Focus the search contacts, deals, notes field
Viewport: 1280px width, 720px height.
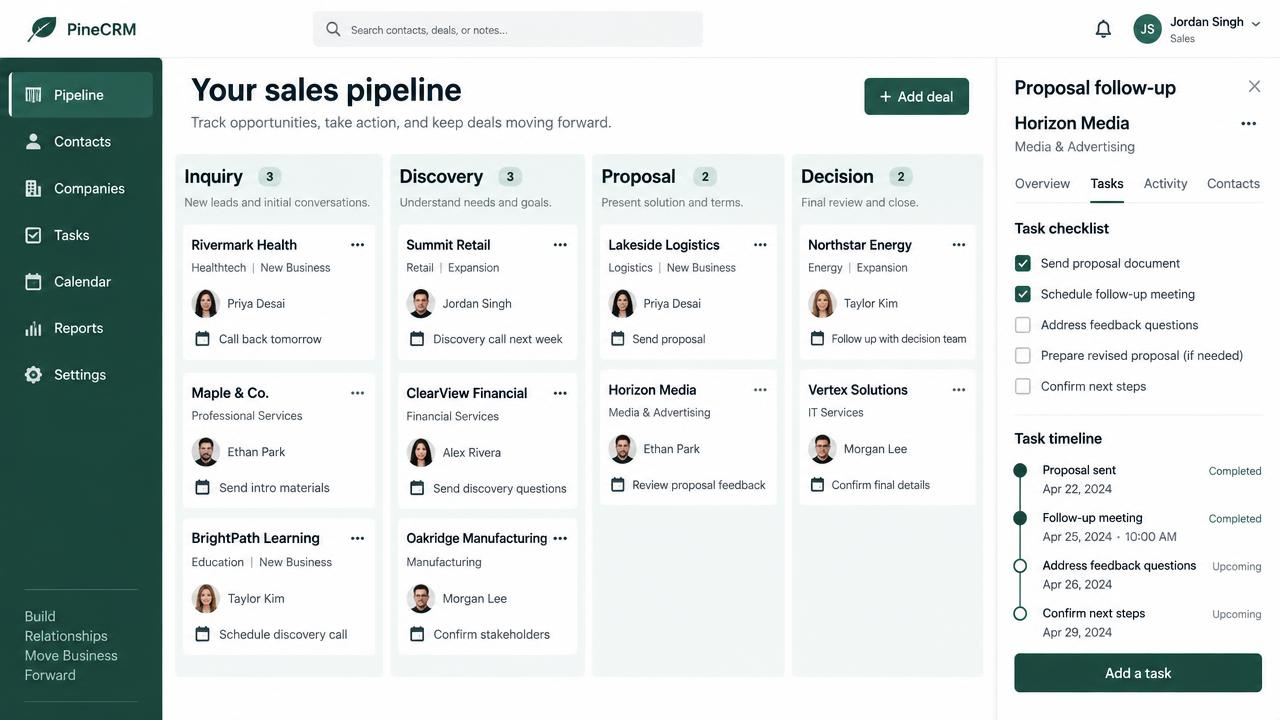click(x=508, y=29)
